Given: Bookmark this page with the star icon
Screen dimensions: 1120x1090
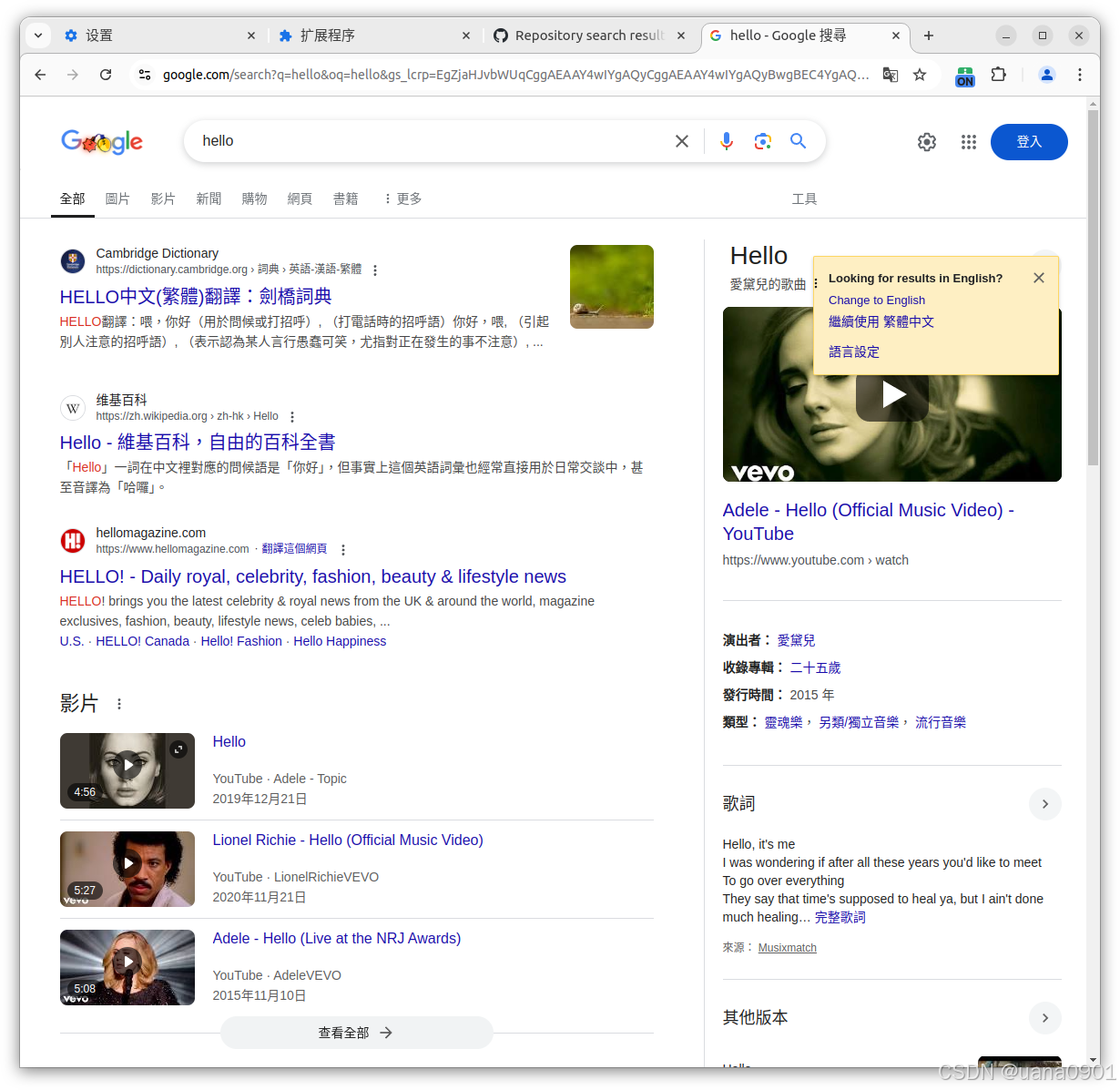Looking at the screenshot, I should (920, 75).
